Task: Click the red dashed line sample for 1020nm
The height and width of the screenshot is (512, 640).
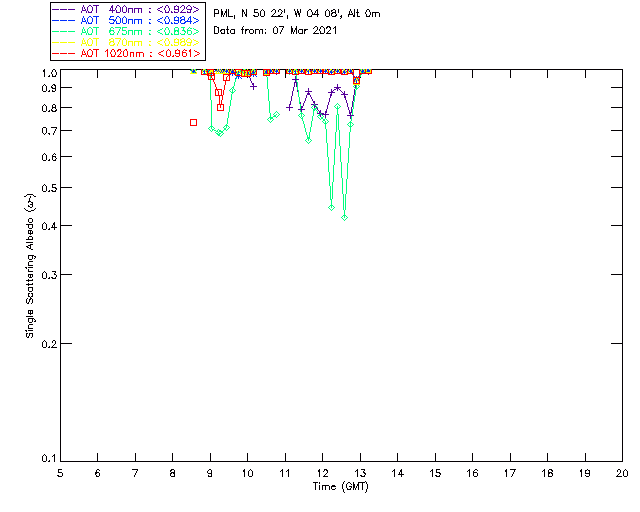Action: click(x=64, y=53)
